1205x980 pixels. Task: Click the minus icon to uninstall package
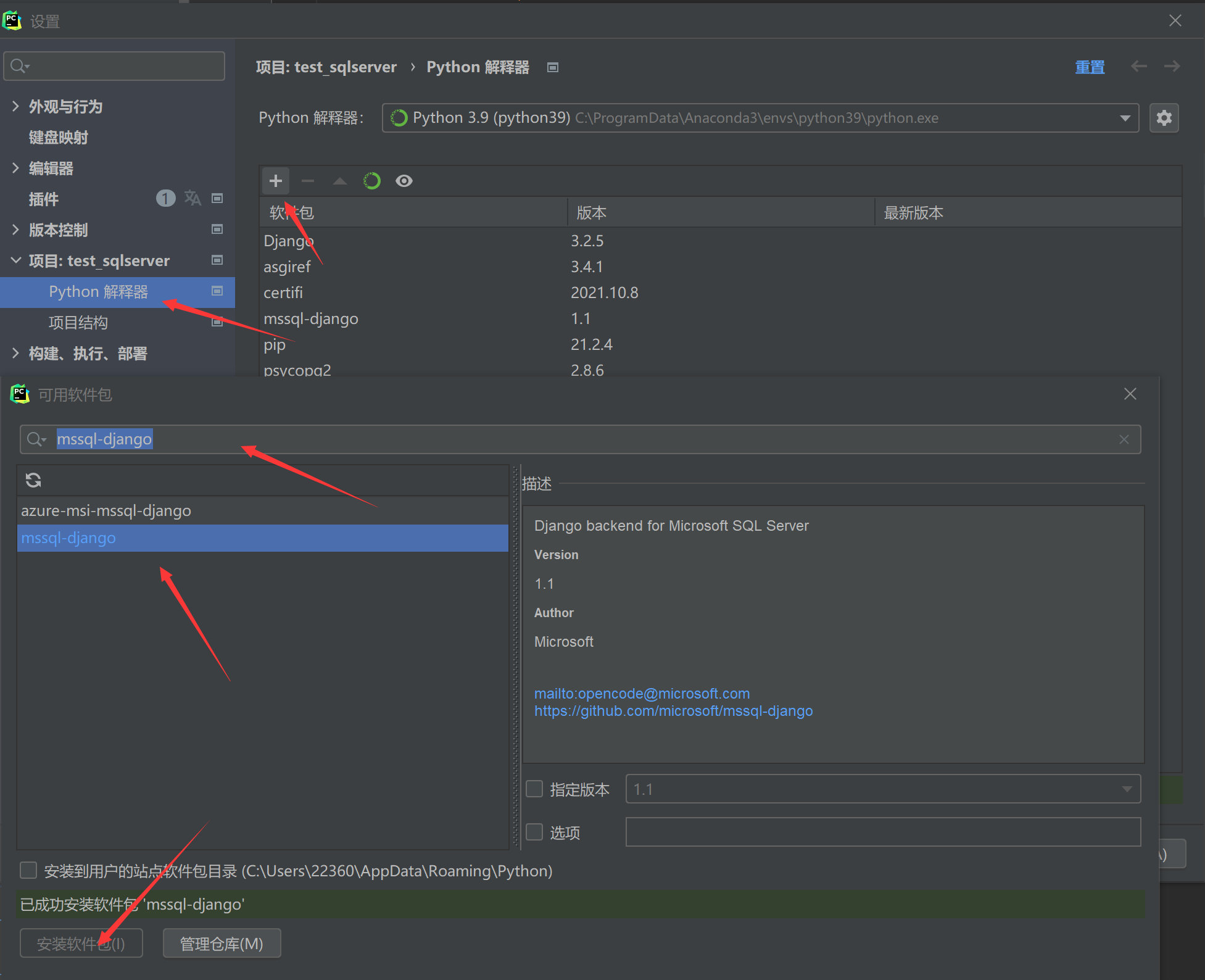click(x=308, y=181)
